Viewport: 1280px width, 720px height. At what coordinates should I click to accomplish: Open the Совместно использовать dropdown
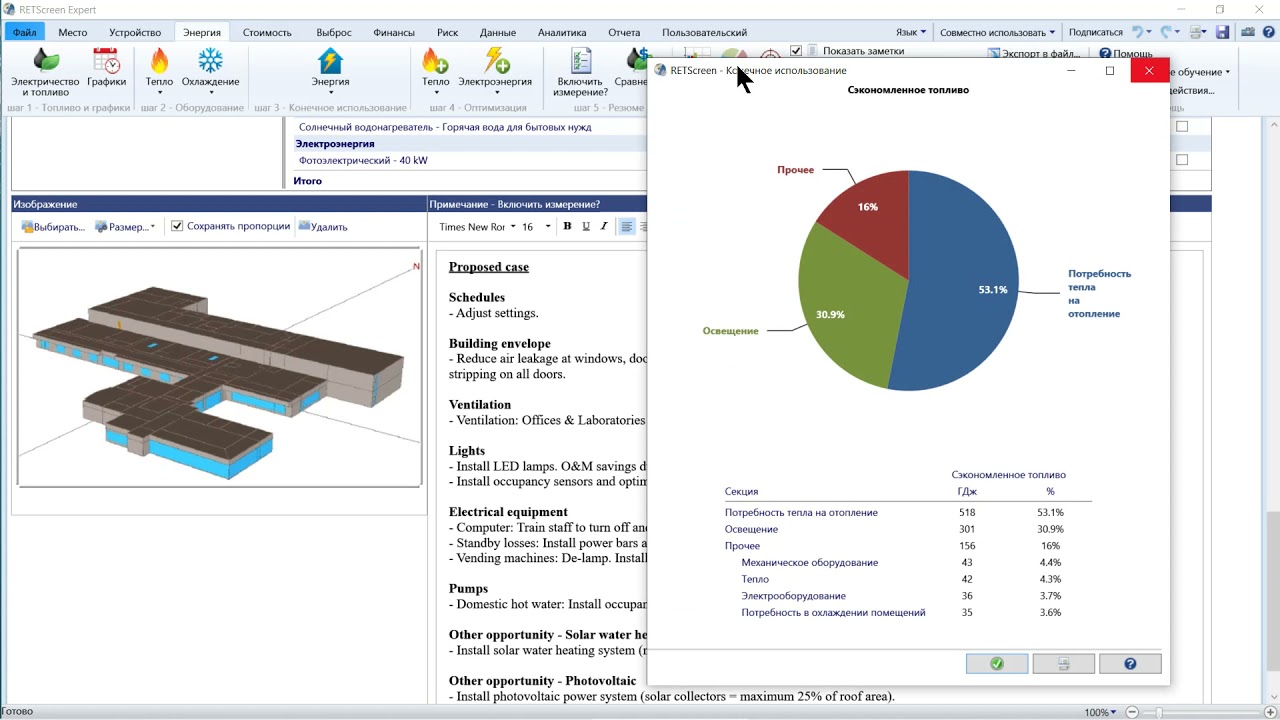pyautogui.click(x=998, y=32)
